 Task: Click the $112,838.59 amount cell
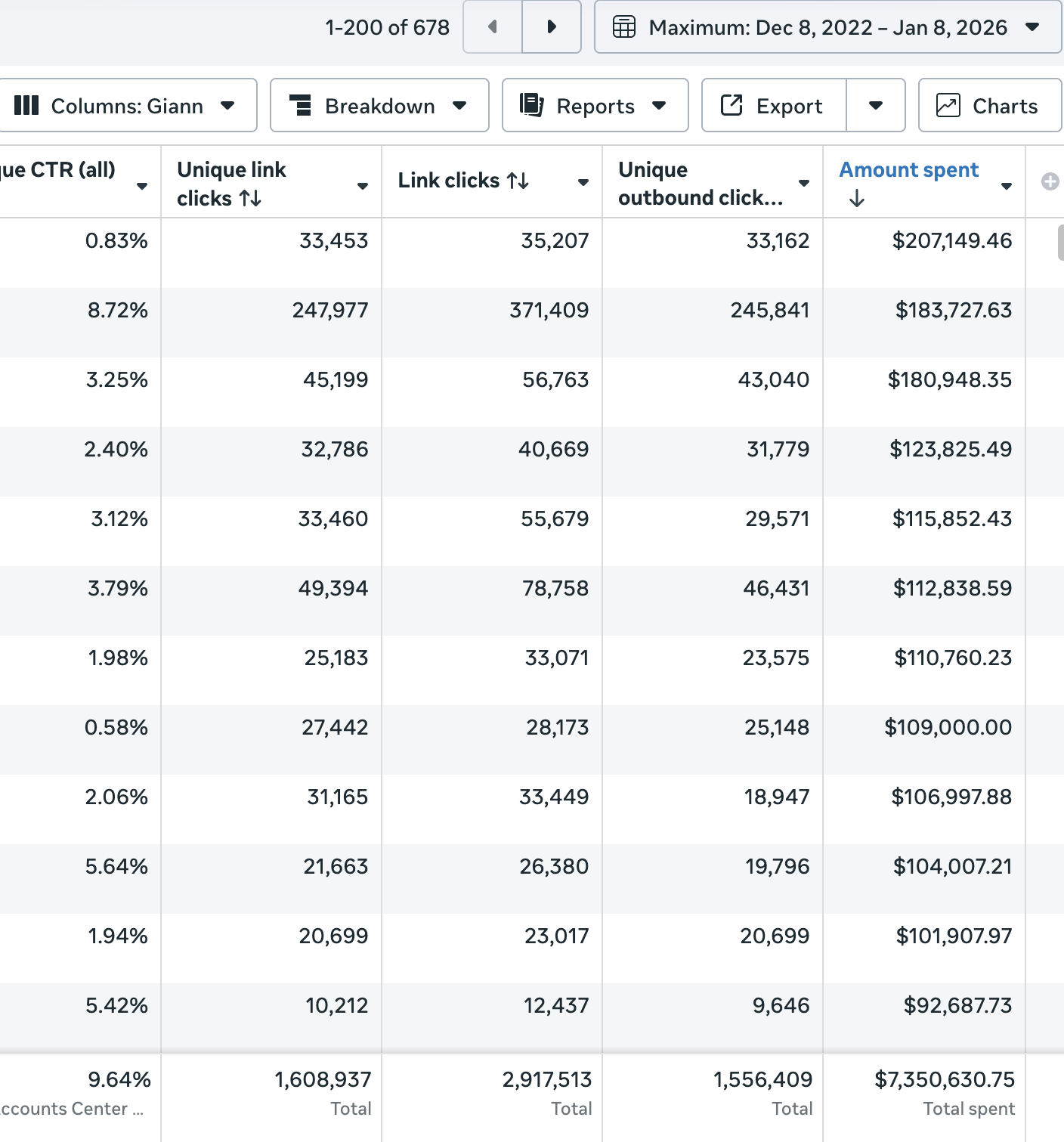(952, 589)
